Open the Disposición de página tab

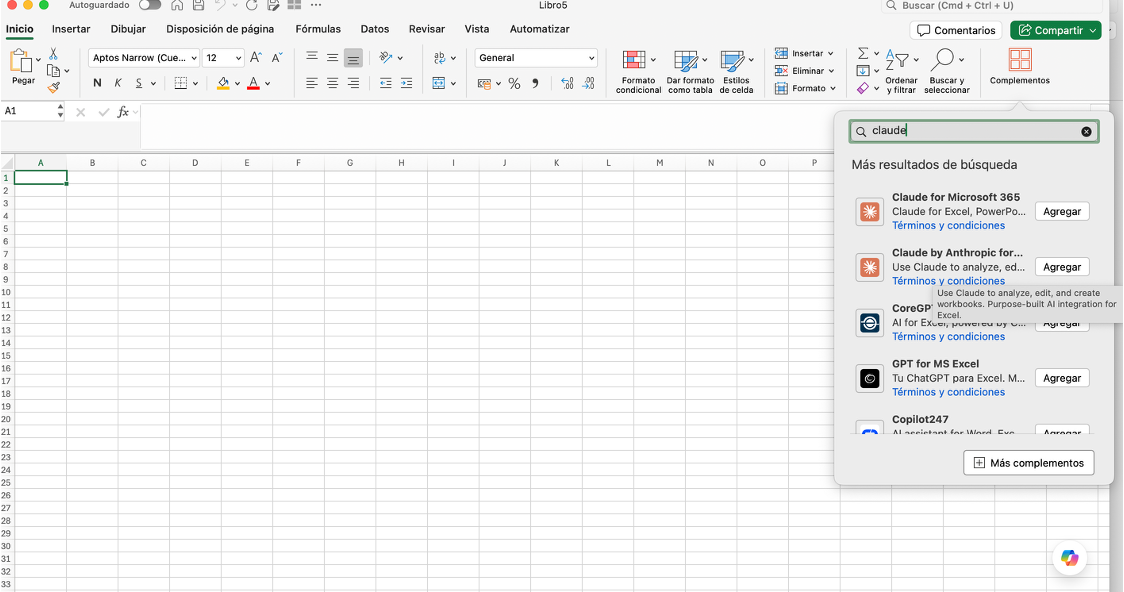pos(220,29)
